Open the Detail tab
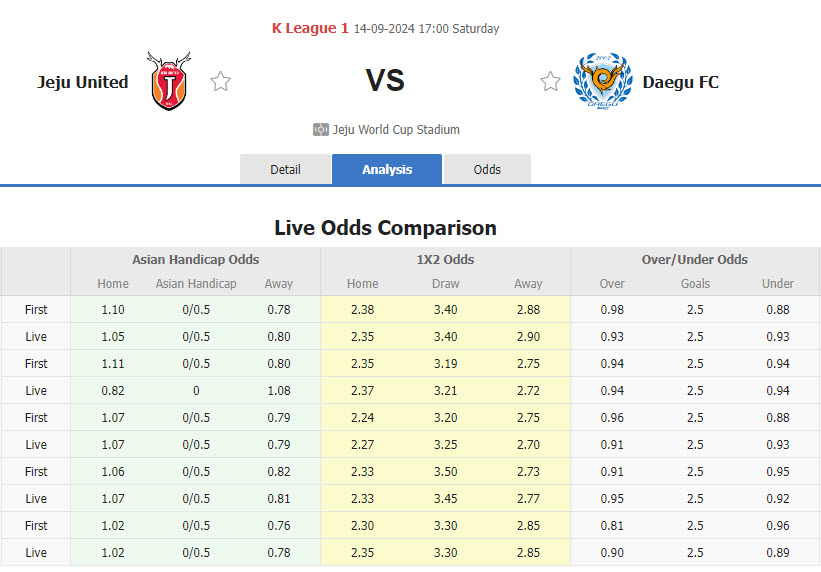Viewport: 821px width, 572px height. 285,169
